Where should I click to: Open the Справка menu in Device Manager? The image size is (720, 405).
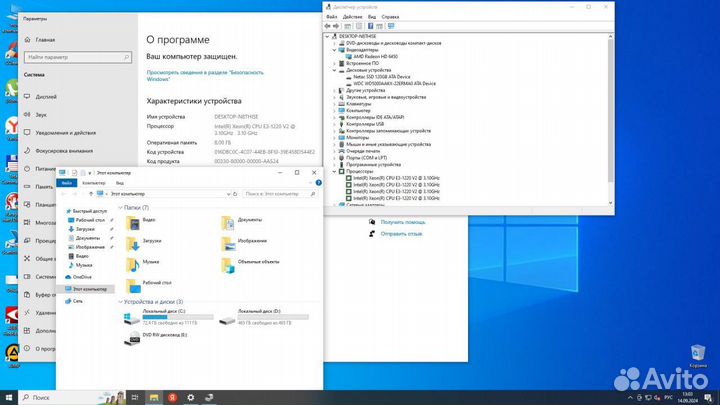[390, 17]
